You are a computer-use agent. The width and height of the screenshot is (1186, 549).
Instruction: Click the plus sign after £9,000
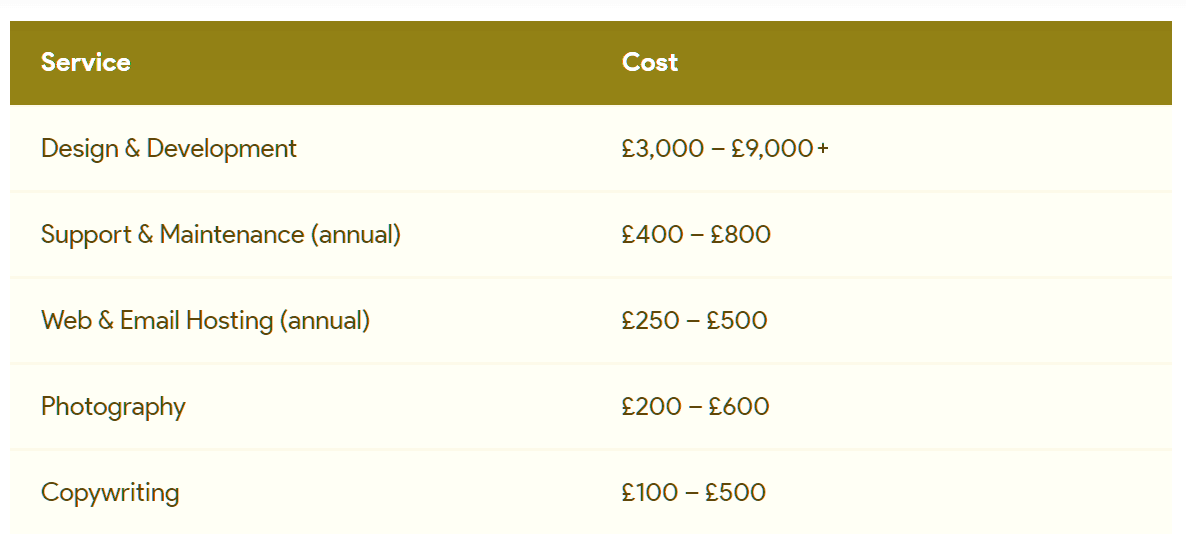coord(824,148)
